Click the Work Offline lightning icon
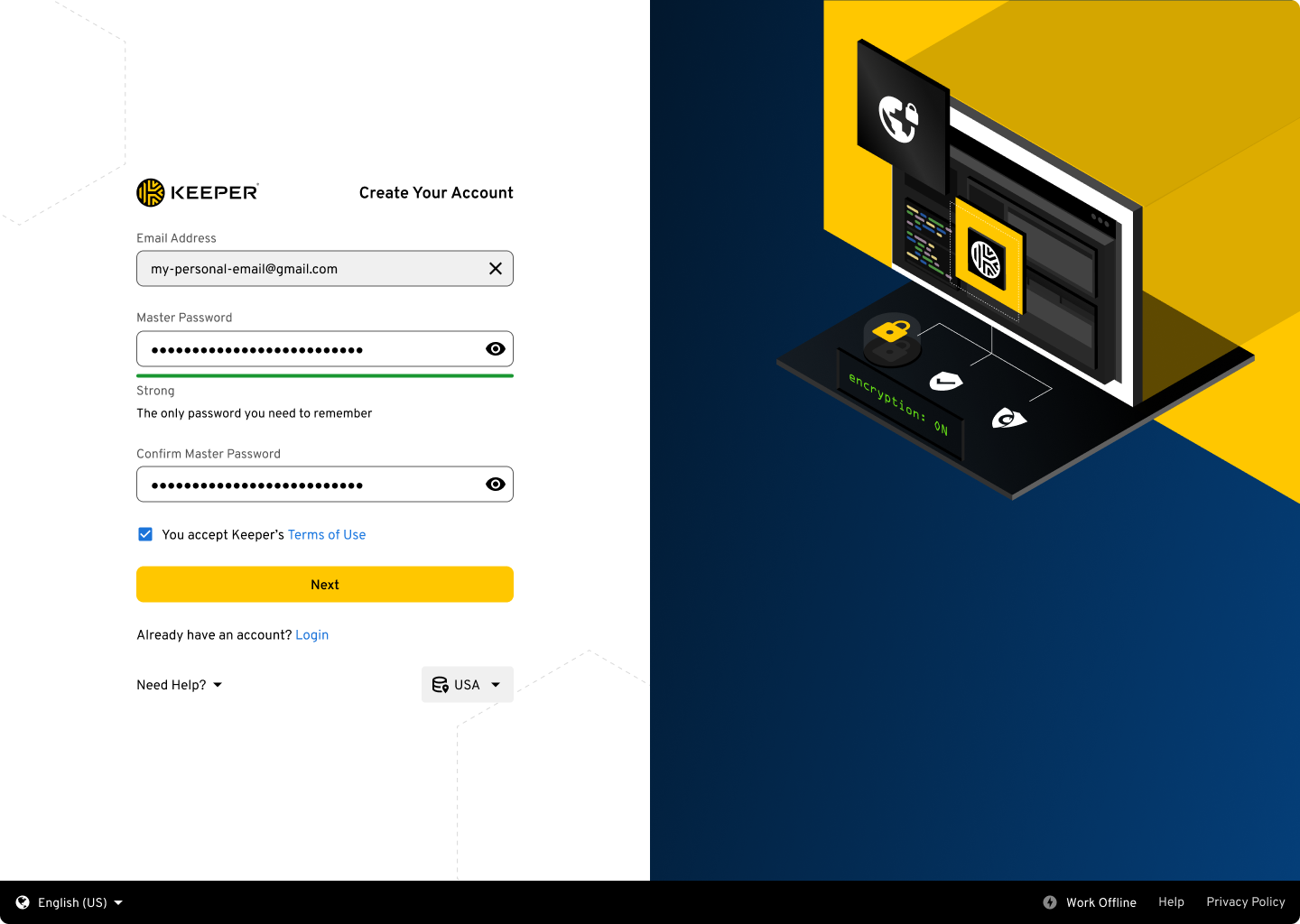1300x924 pixels. [1050, 902]
